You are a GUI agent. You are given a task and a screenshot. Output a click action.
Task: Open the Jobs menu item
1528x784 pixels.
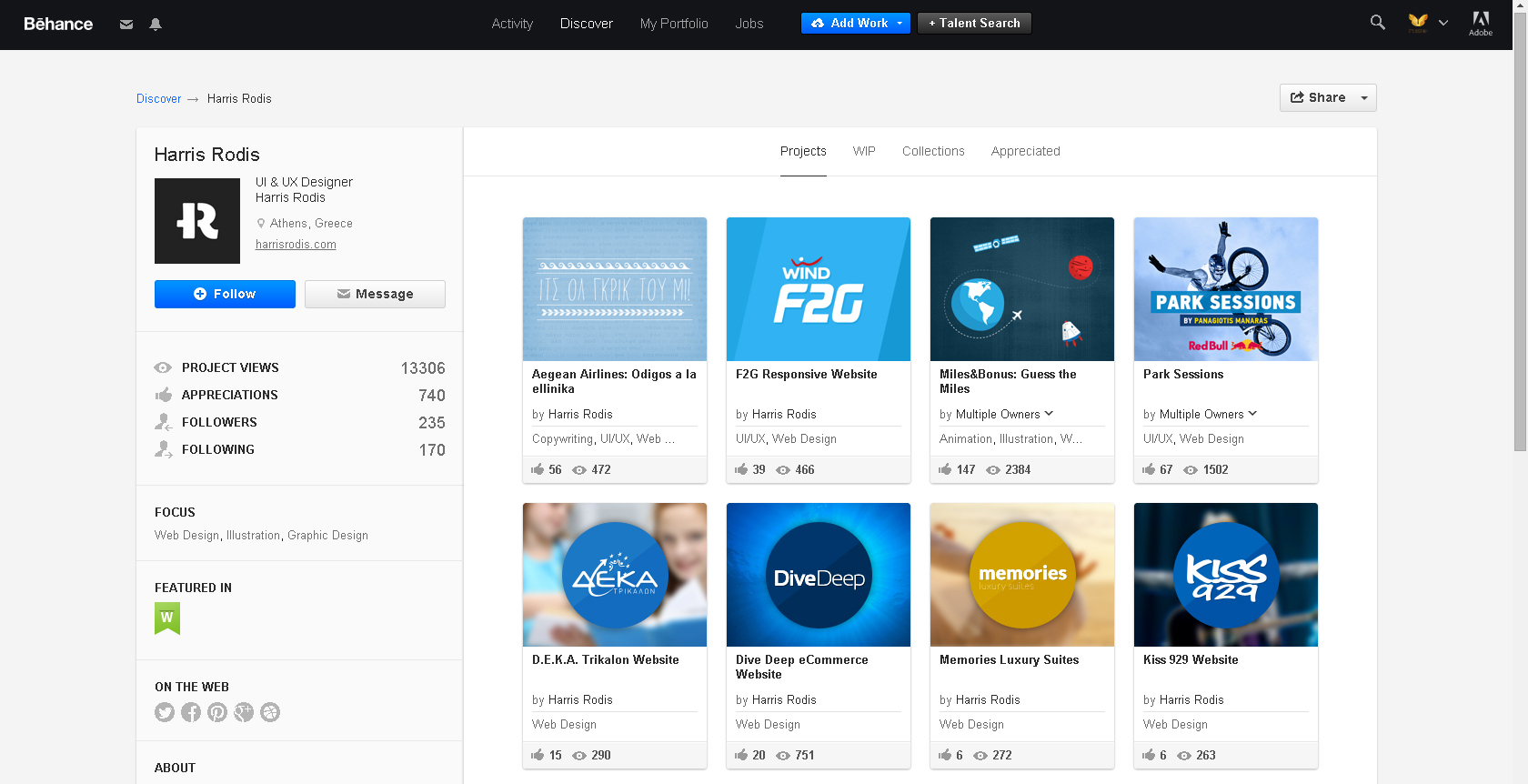pyautogui.click(x=749, y=24)
